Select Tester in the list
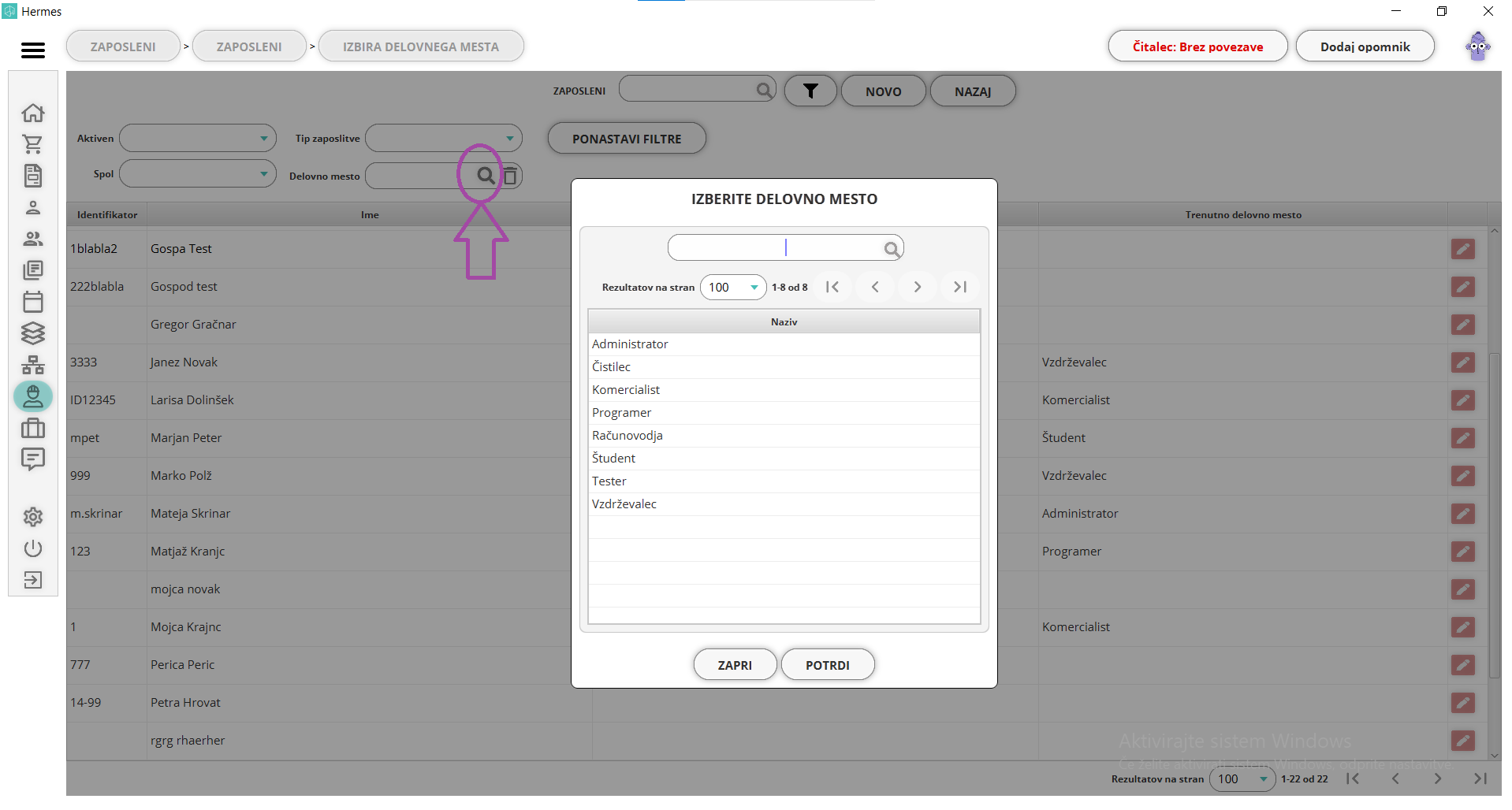The image size is (1512, 810). coord(784,481)
